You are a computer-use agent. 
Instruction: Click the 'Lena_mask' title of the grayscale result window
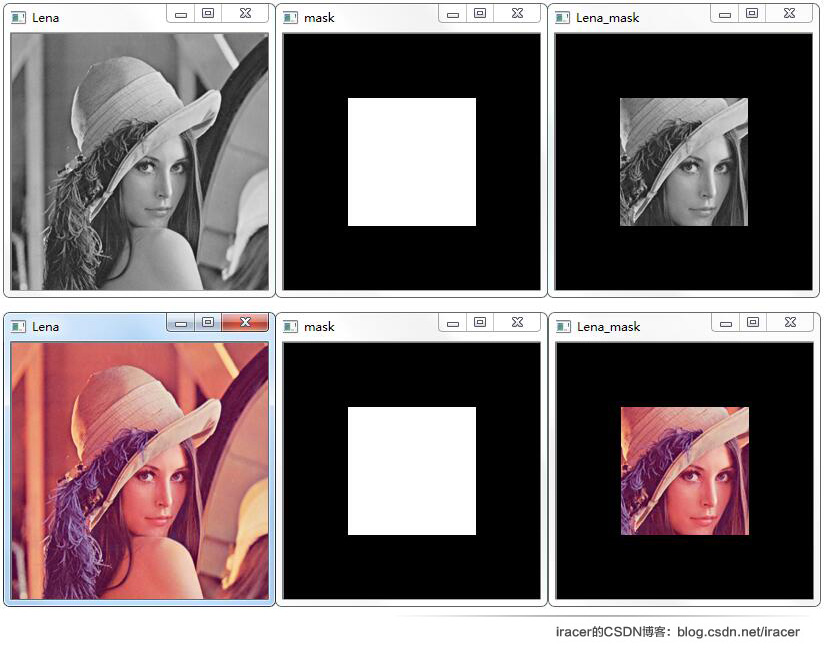click(x=607, y=18)
